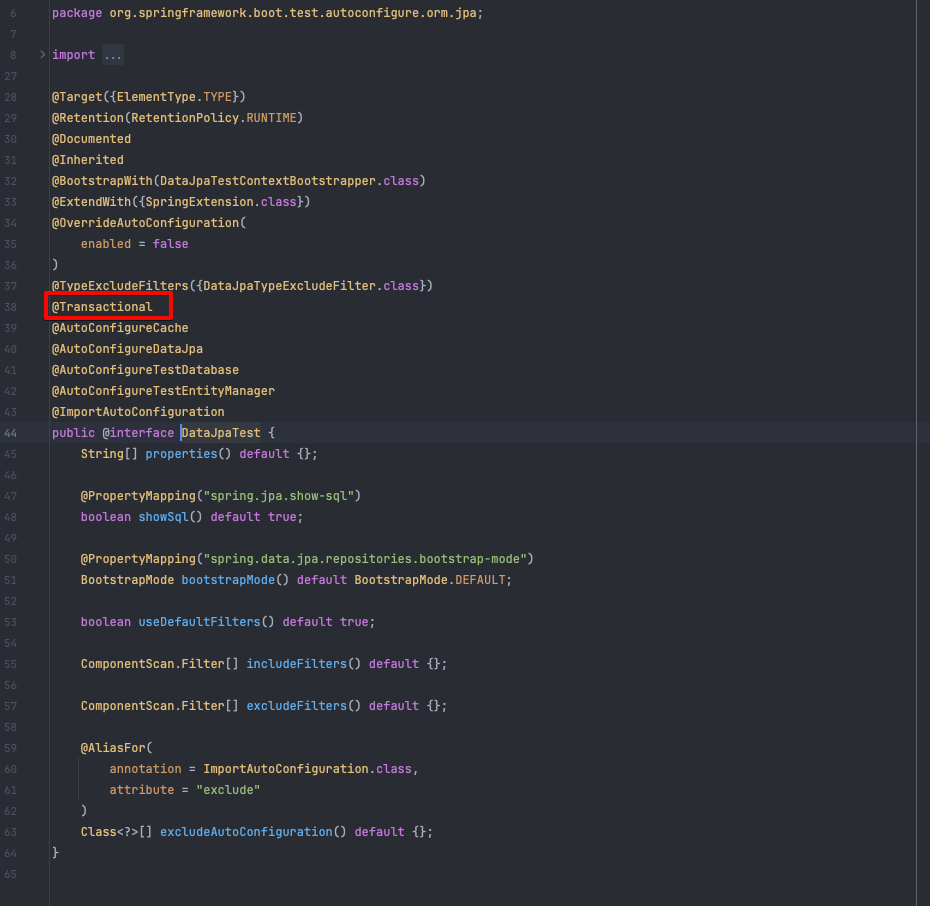Click the bootstrap-mode property string
The width and height of the screenshot is (930, 906).
(365, 559)
